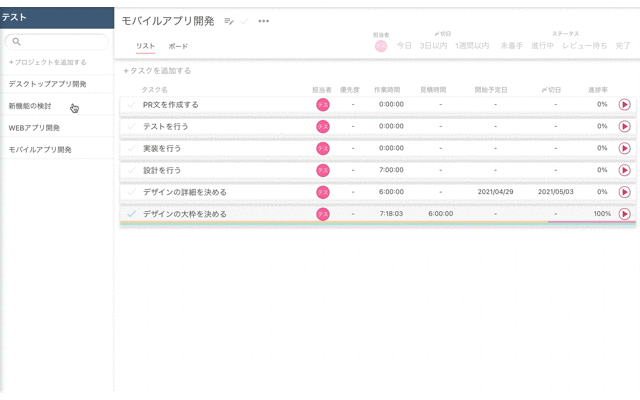Click play icon on テストを行う row

coord(624,126)
